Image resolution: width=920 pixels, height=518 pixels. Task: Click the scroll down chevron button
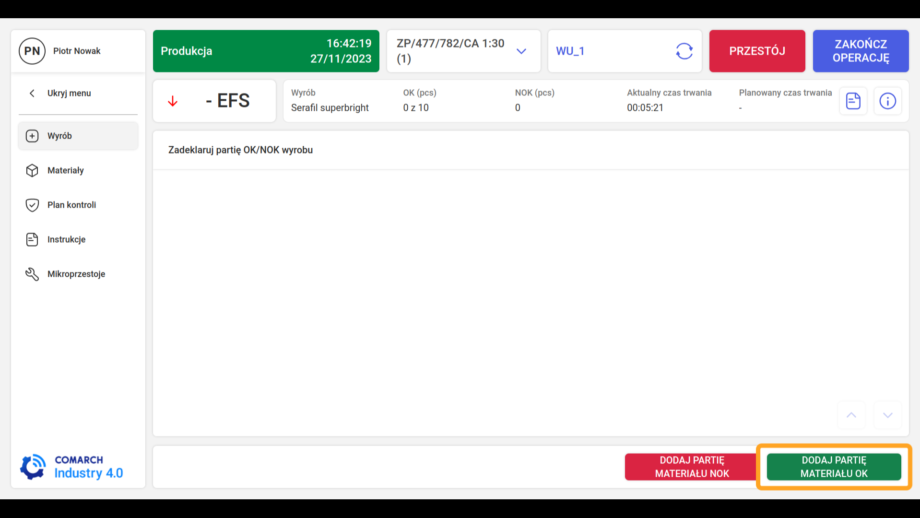click(888, 415)
